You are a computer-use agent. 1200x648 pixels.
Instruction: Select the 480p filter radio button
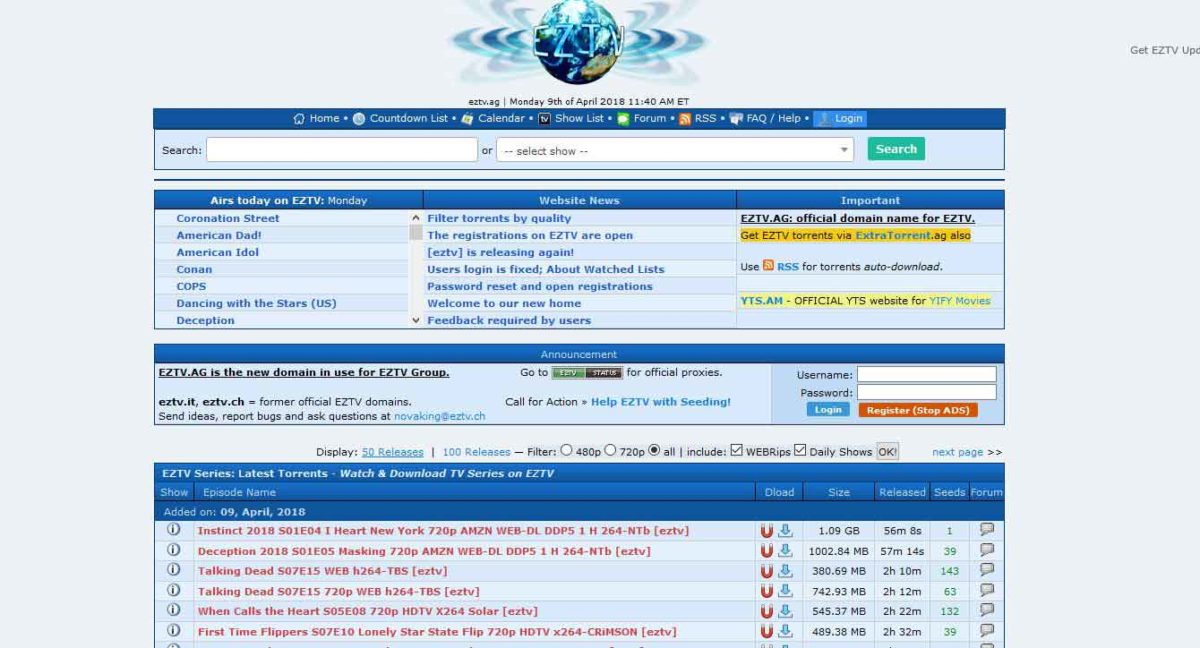[x=567, y=451]
